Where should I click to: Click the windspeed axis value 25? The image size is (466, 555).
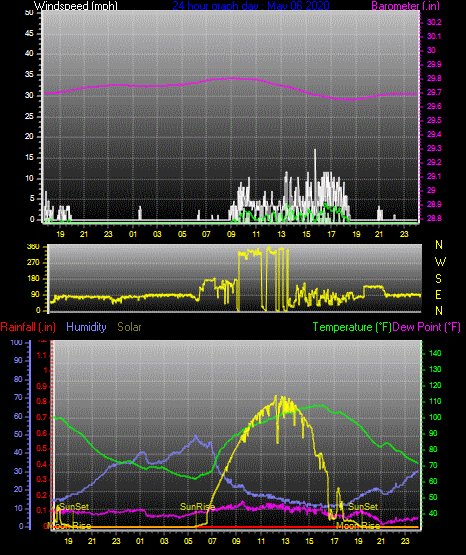(x=29, y=116)
